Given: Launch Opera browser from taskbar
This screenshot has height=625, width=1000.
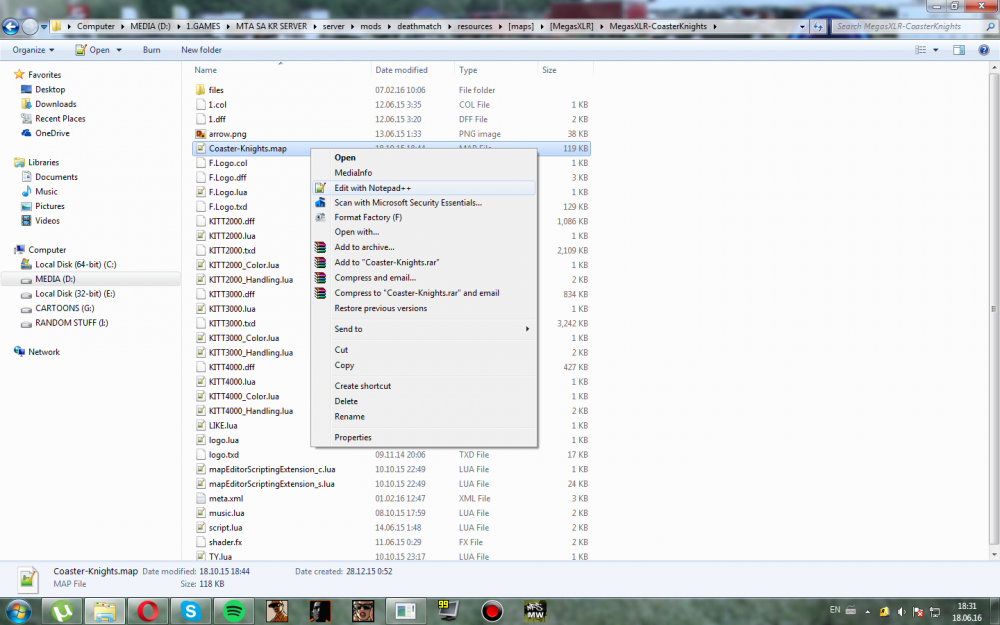Looking at the screenshot, I should pos(146,610).
